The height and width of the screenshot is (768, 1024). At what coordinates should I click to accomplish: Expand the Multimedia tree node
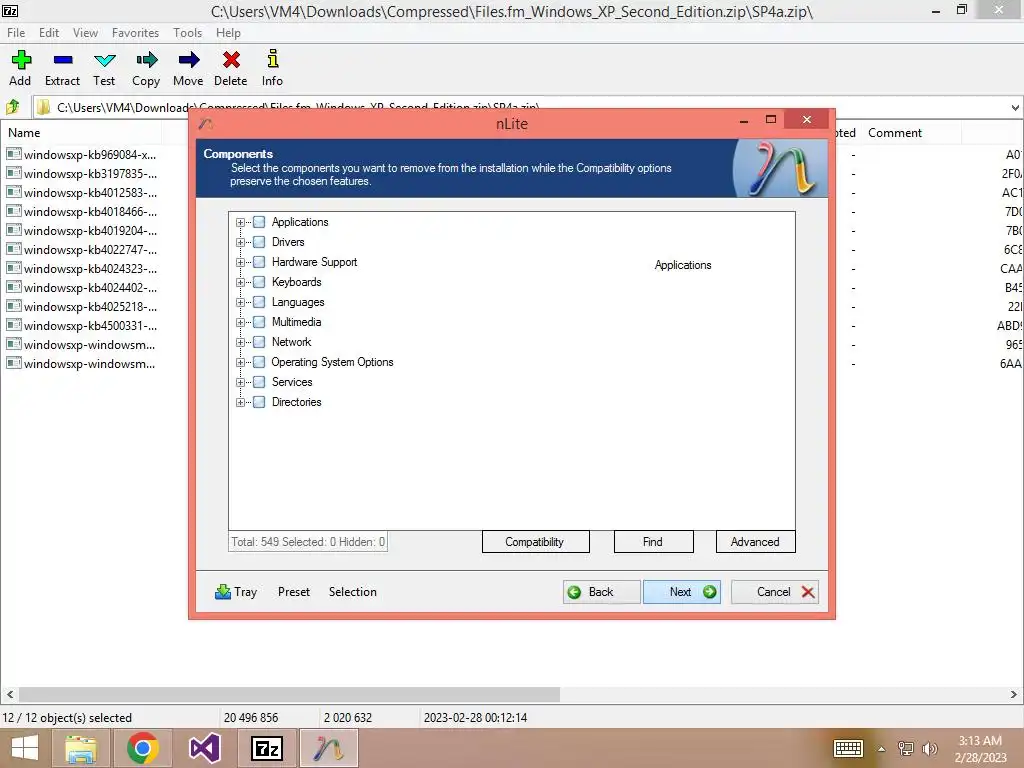pos(240,322)
